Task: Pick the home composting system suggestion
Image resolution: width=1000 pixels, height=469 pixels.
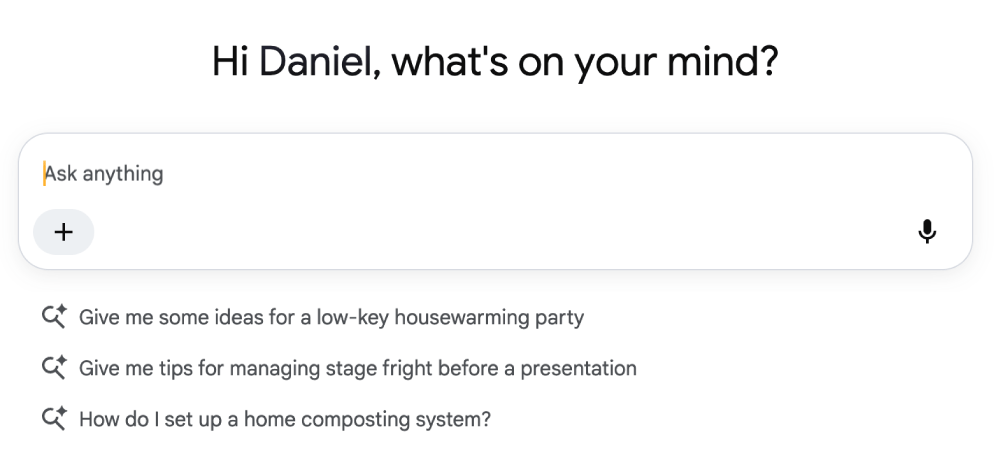Action: (266, 419)
